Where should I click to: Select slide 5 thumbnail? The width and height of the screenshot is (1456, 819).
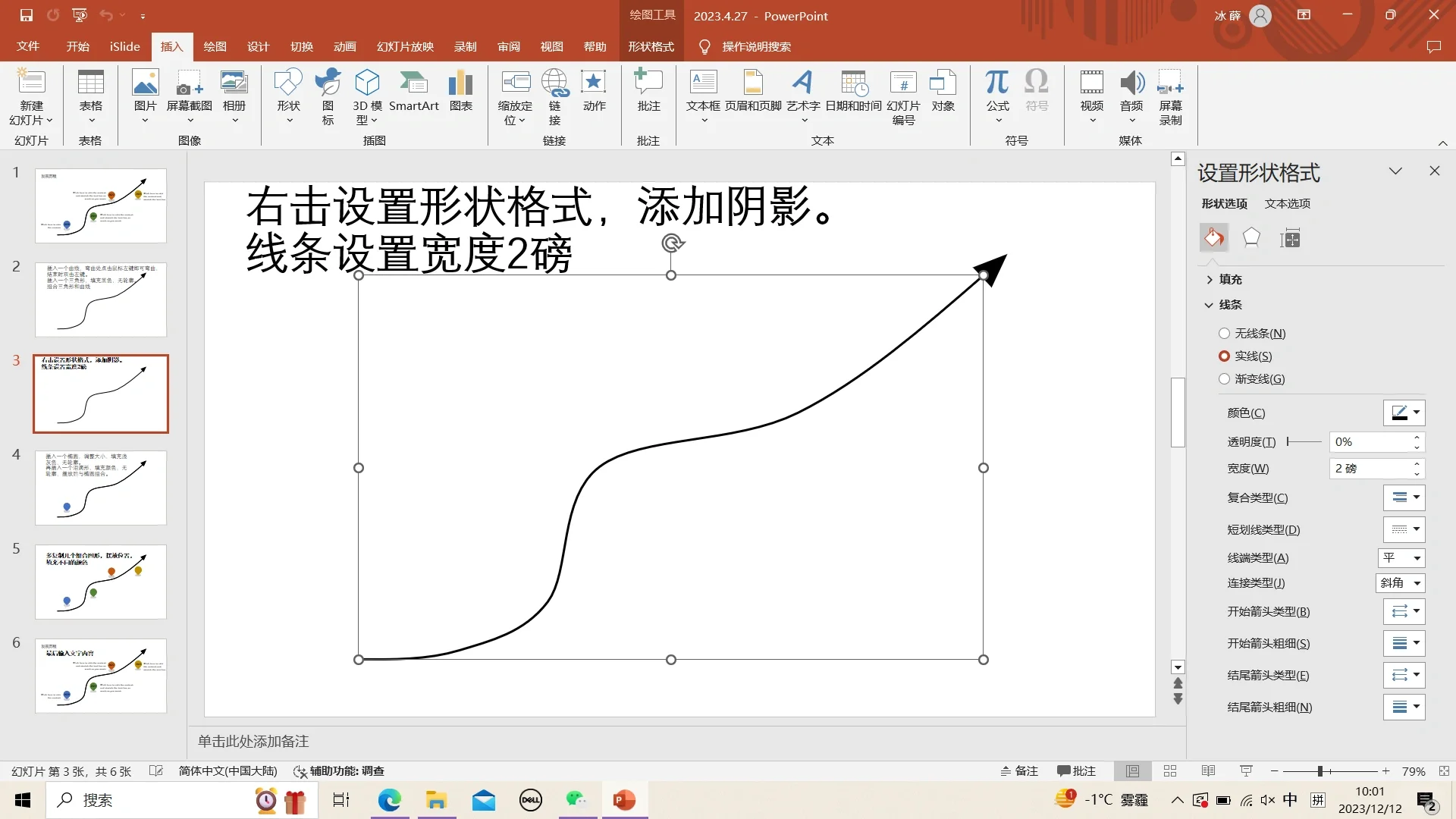click(x=100, y=582)
